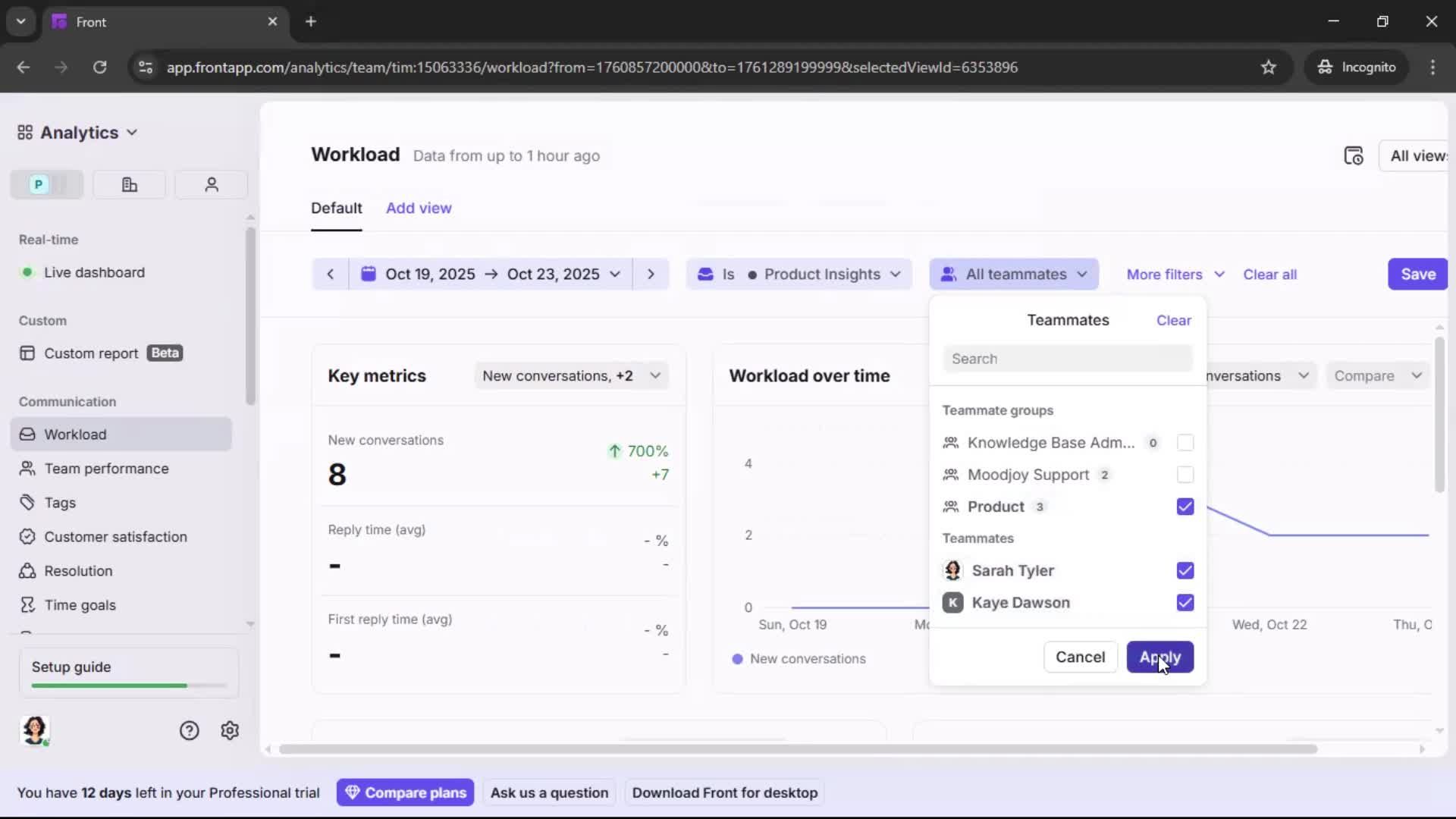Image resolution: width=1456 pixels, height=819 pixels.
Task: Expand the date range picker chevron
Action: point(616,274)
